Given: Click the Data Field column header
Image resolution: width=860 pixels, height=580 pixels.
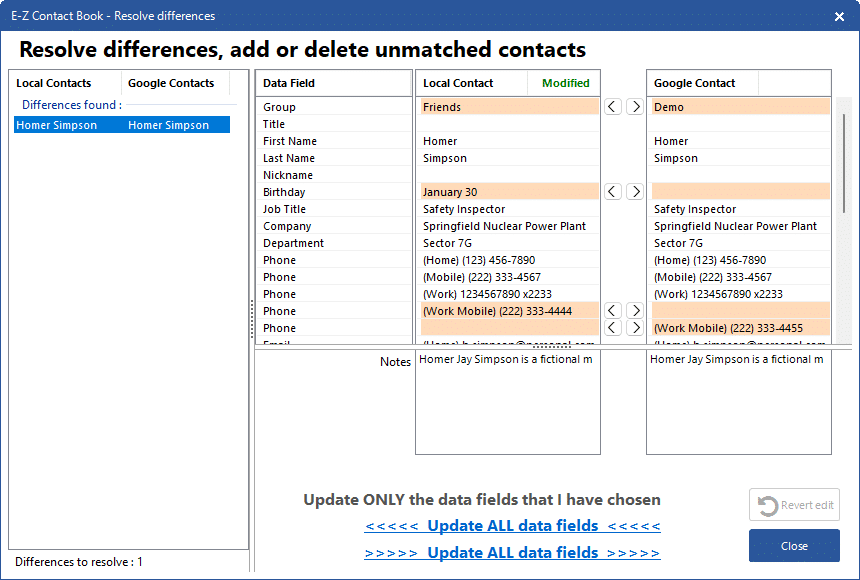Looking at the screenshot, I should (333, 83).
